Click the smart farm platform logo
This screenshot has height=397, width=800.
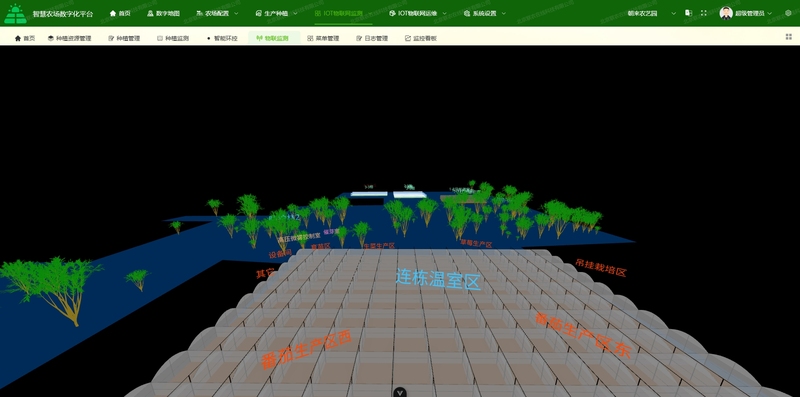point(15,14)
